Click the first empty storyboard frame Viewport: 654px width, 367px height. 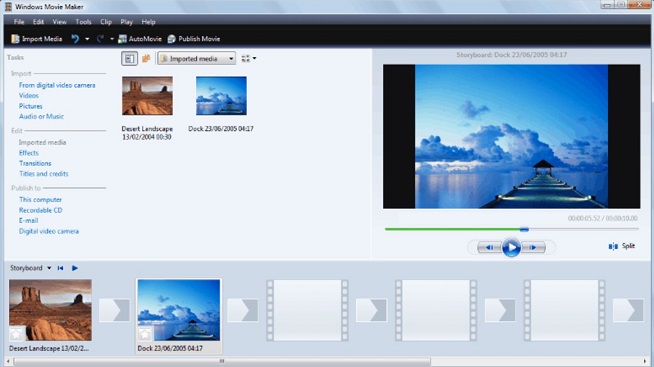click(307, 310)
